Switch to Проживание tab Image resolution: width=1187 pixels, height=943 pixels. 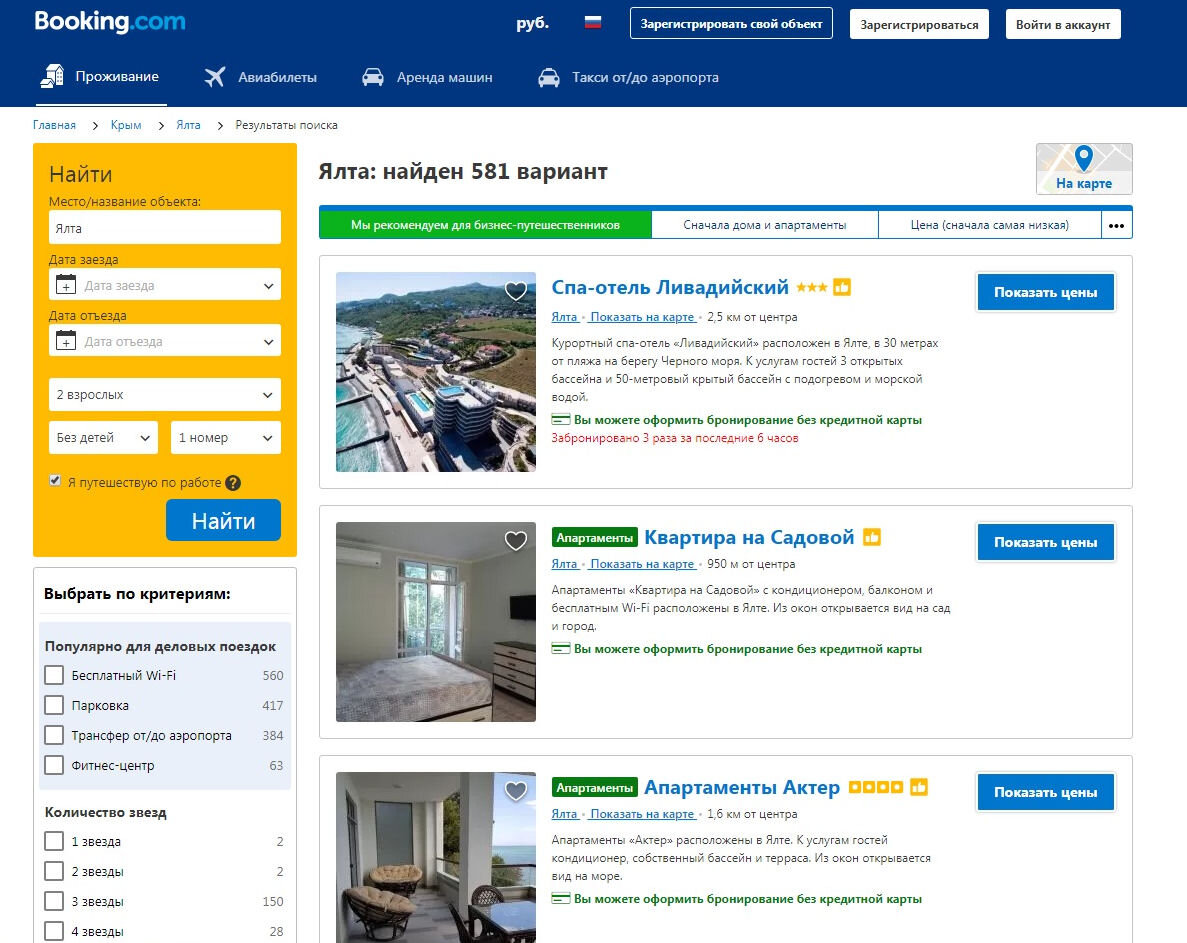click(x=101, y=77)
